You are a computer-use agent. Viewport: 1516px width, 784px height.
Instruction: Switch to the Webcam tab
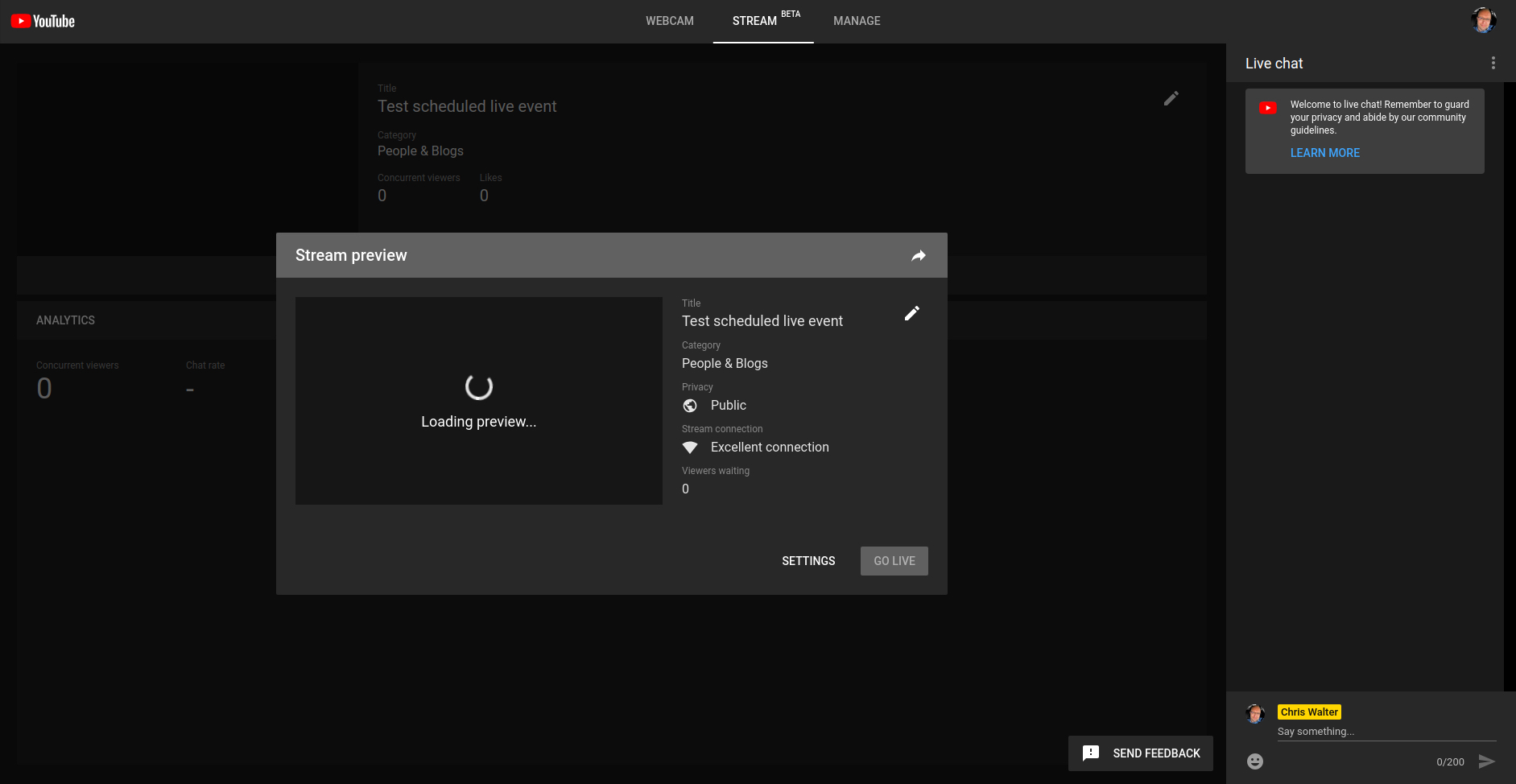click(x=669, y=21)
